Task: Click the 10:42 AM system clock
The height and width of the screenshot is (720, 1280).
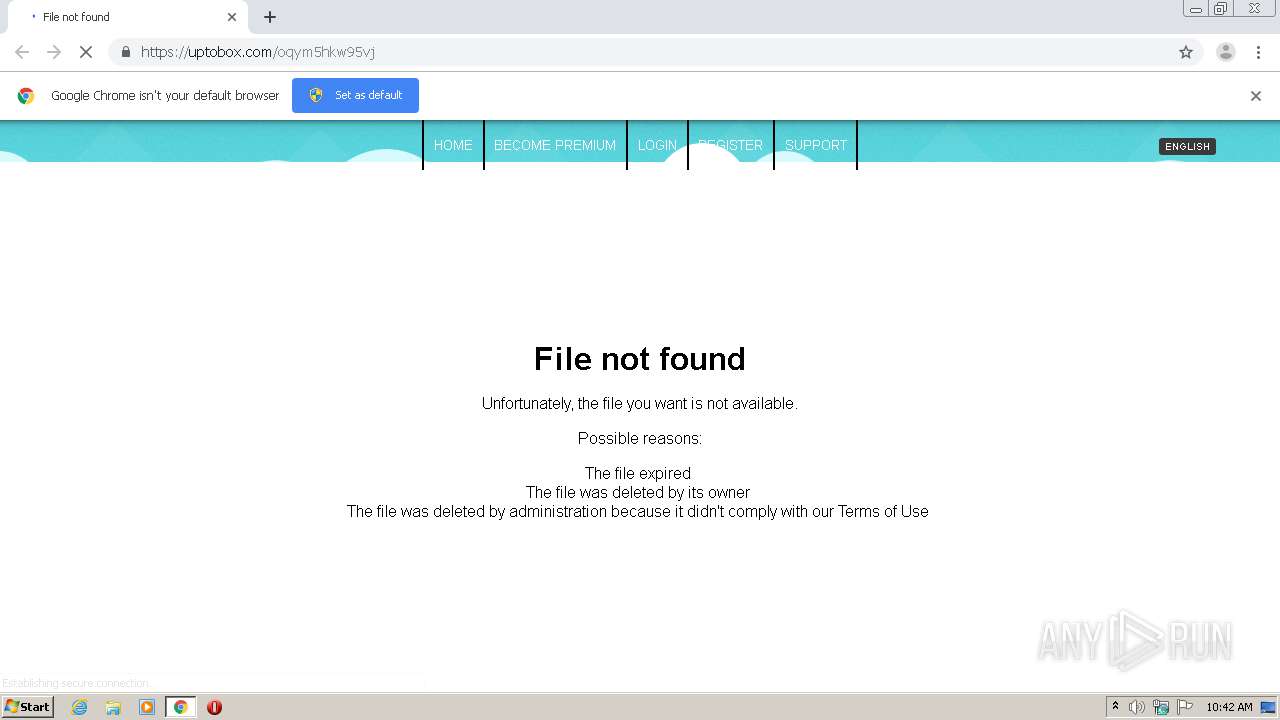Action: 1229,707
